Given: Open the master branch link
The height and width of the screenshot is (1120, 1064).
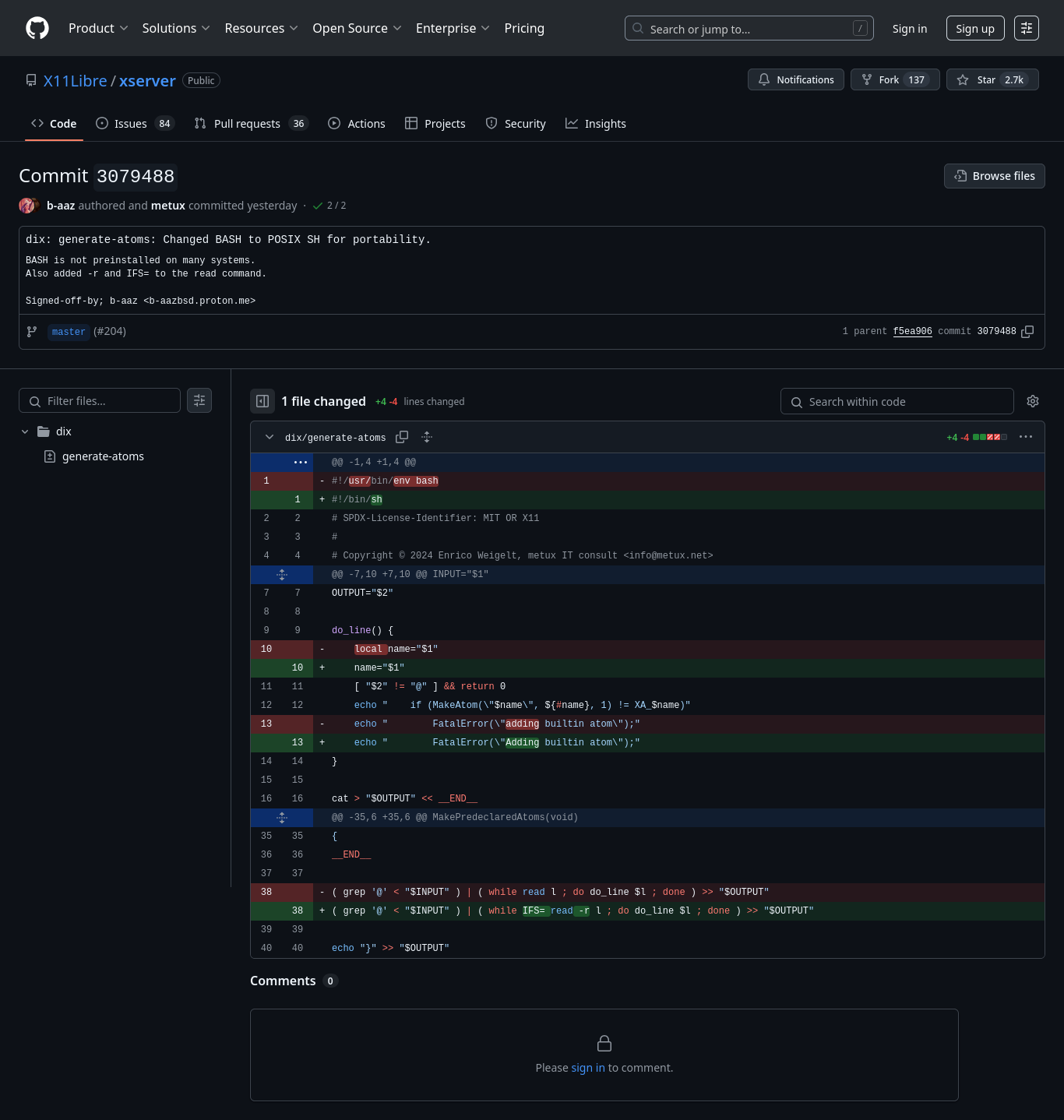Looking at the screenshot, I should coord(69,332).
